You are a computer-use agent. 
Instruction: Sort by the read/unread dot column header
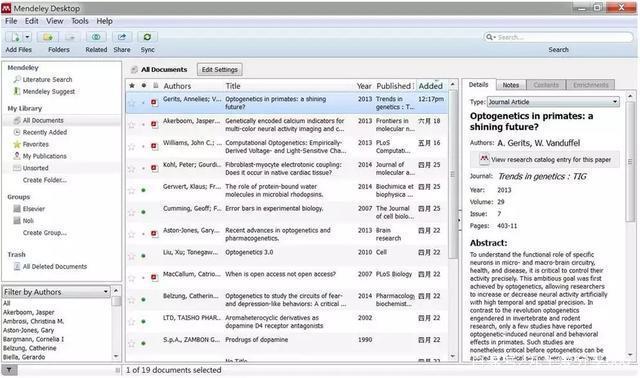pos(144,86)
